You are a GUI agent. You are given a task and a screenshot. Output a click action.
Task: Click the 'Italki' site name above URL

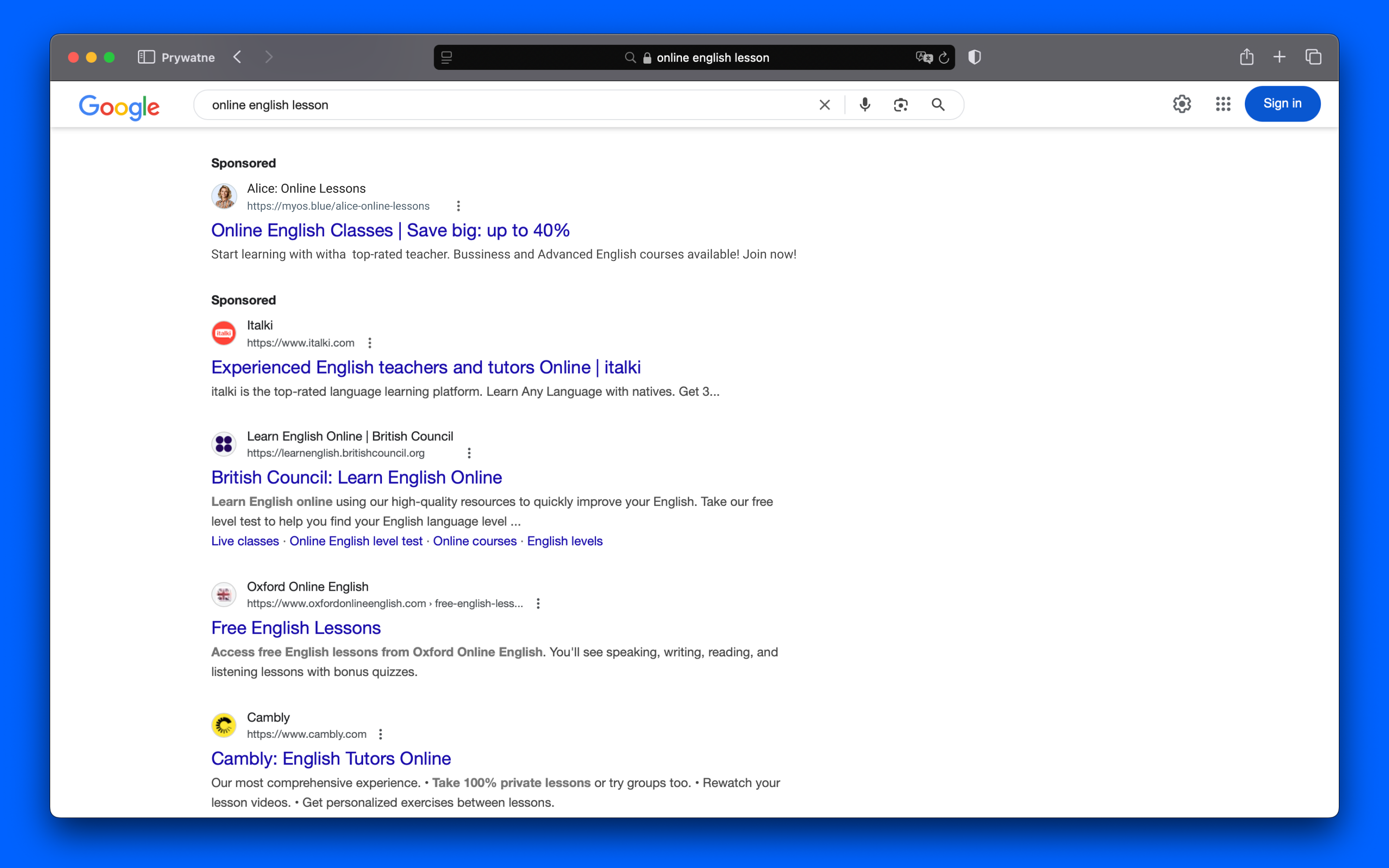pyautogui.click(x=260, y=325)
